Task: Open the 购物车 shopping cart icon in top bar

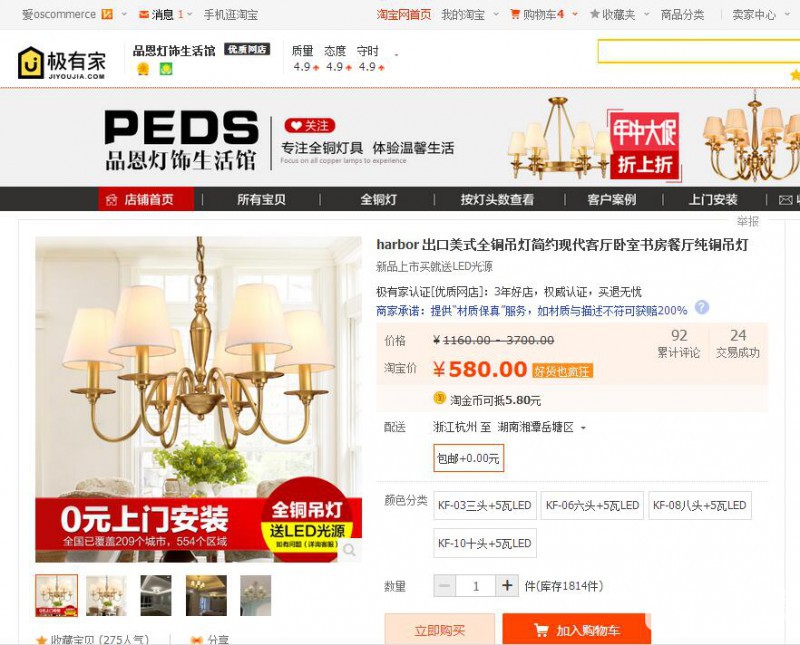Action: click(x=515, y=14)
